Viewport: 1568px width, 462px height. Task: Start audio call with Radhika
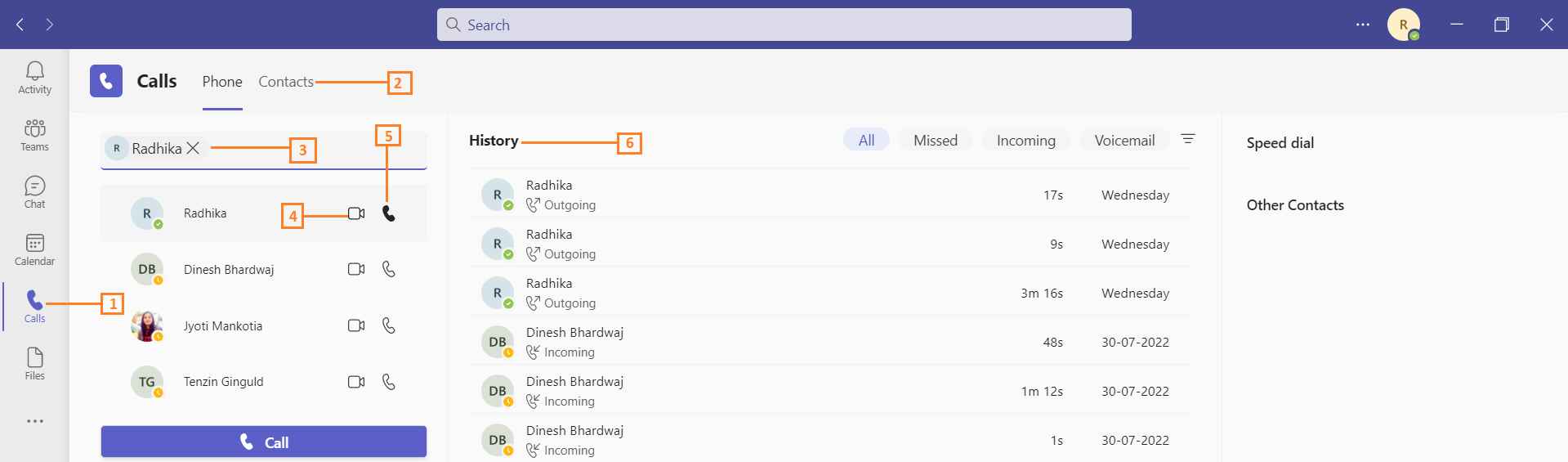coord(389,213)
